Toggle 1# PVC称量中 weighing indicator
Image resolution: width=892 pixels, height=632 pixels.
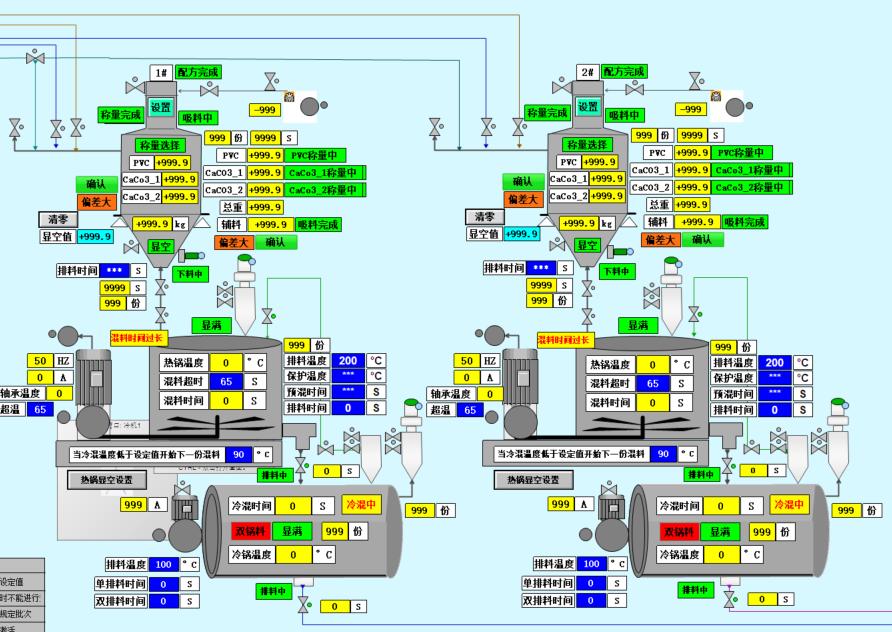(x=314, y=155)
